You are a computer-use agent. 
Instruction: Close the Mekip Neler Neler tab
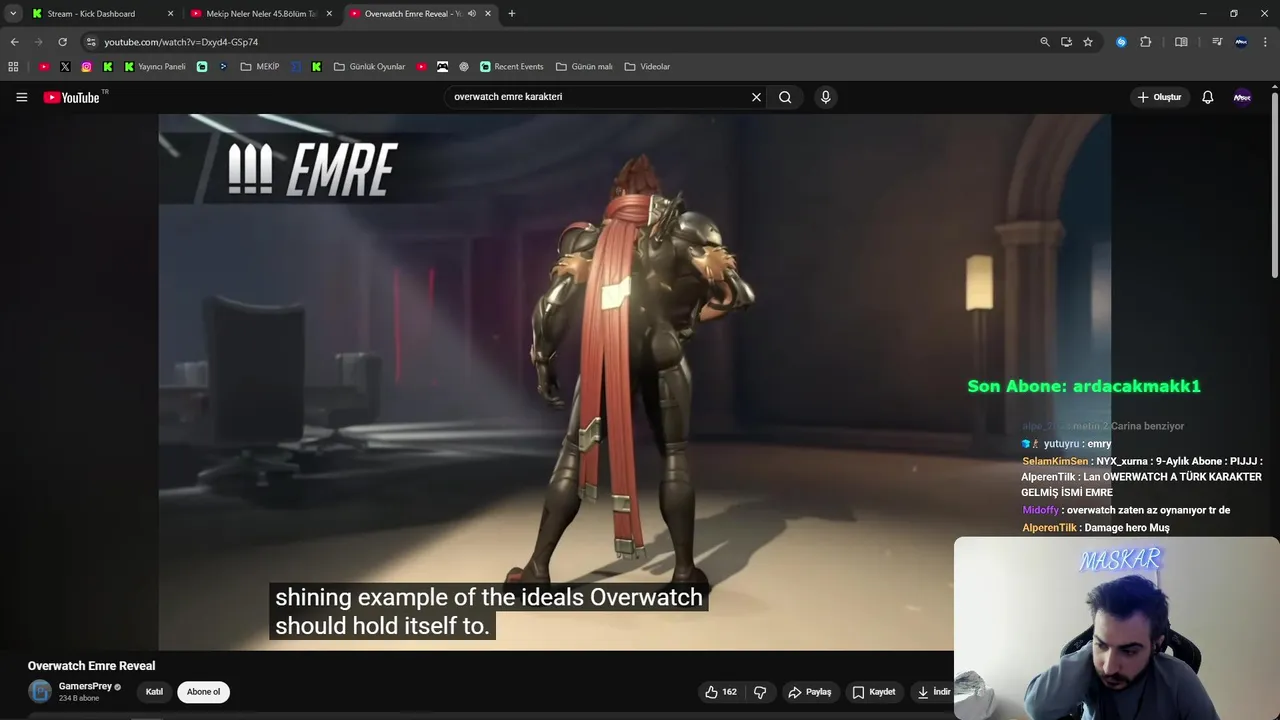tap(329, 14)
